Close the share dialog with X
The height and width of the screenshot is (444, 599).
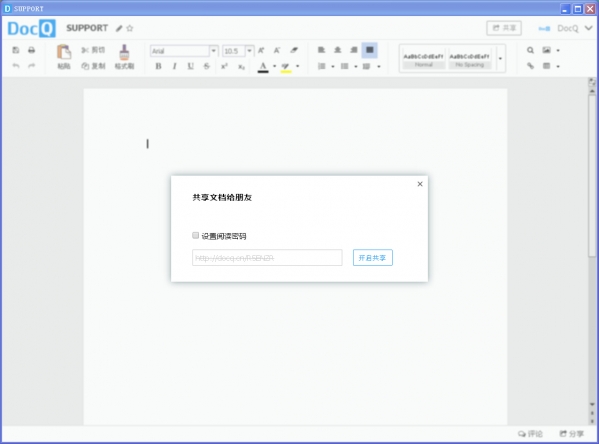[x=420, y=184]
